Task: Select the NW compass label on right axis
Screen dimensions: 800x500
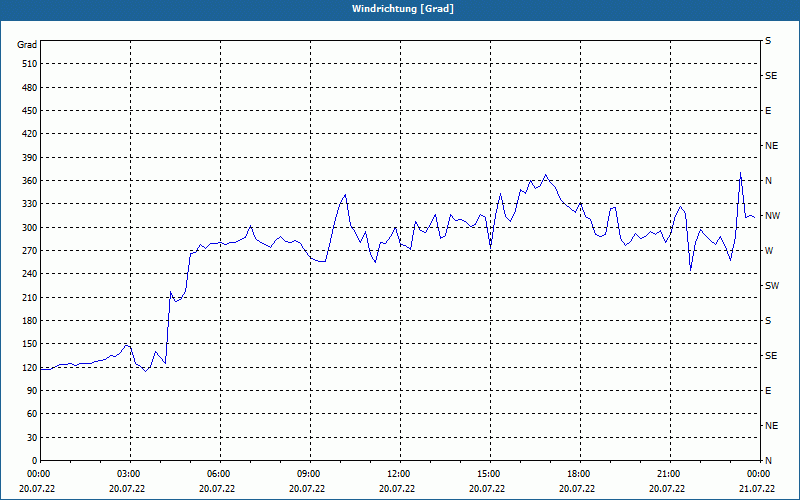Action: [x=772, y=216]
